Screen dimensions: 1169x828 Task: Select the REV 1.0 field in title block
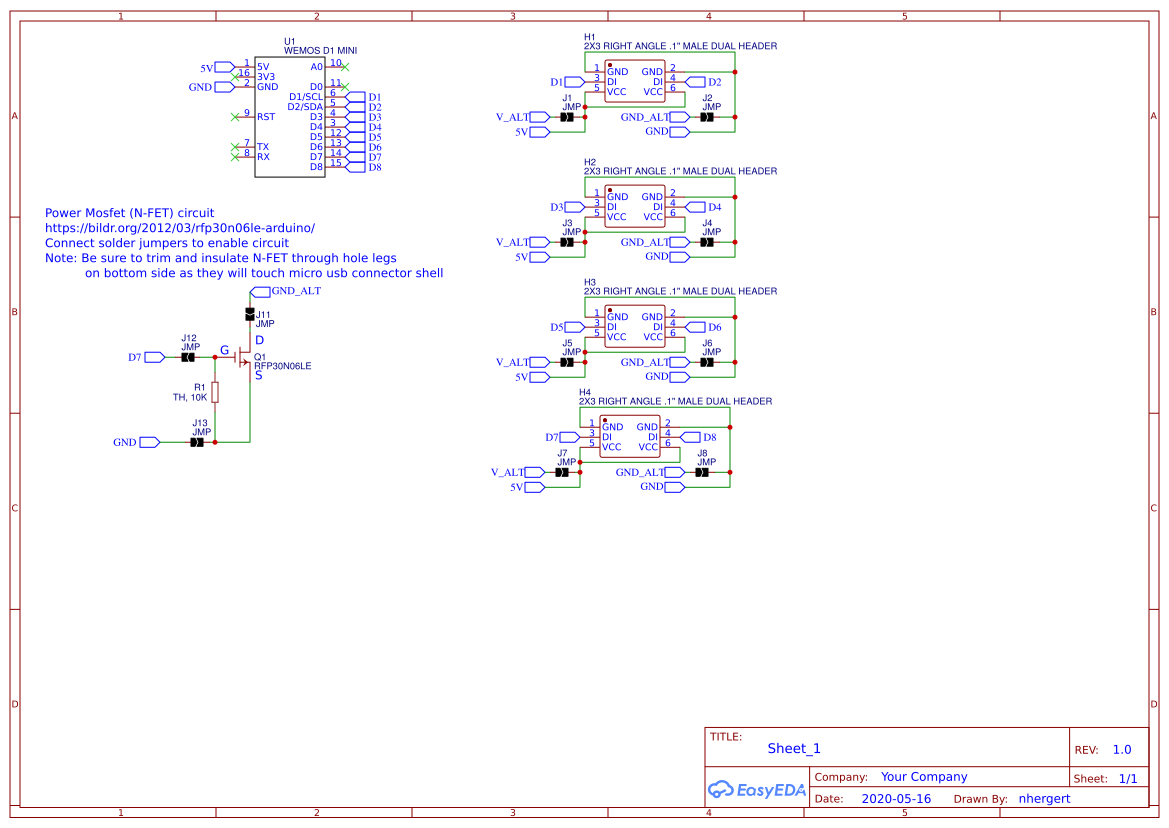1121,748
